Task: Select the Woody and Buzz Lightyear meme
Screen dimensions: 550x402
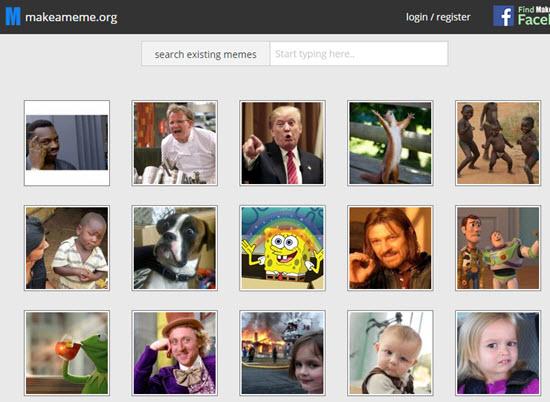Action: (498, 248)
